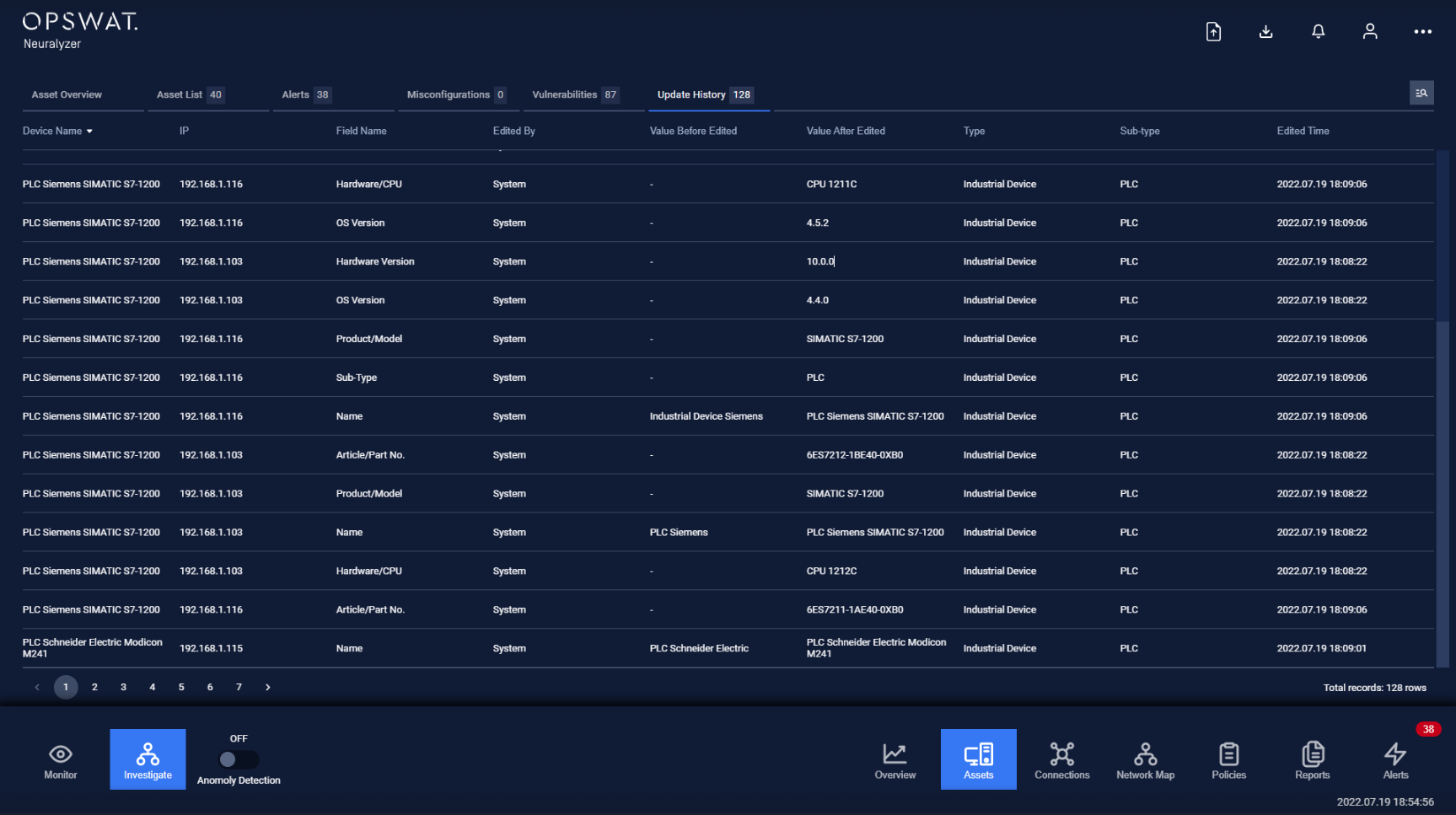Go to page 3
This screenshot has width=1456, height=815.
123,687
